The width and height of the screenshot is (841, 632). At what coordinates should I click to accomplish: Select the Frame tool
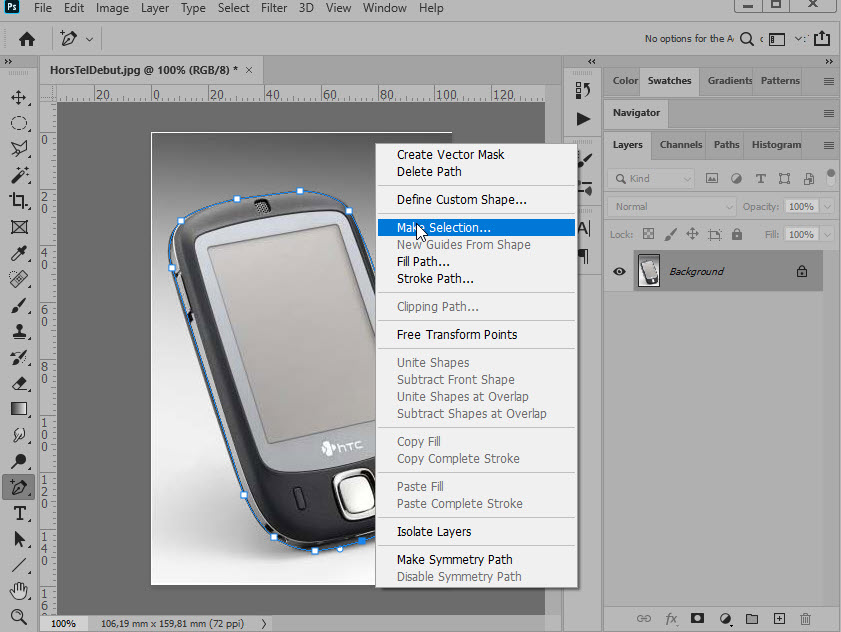19,227
